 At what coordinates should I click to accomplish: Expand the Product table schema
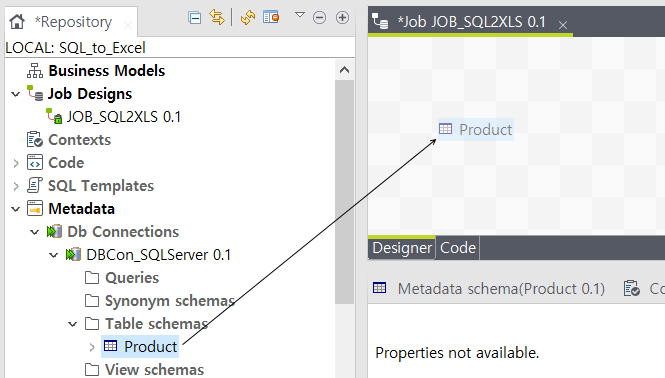92,347
